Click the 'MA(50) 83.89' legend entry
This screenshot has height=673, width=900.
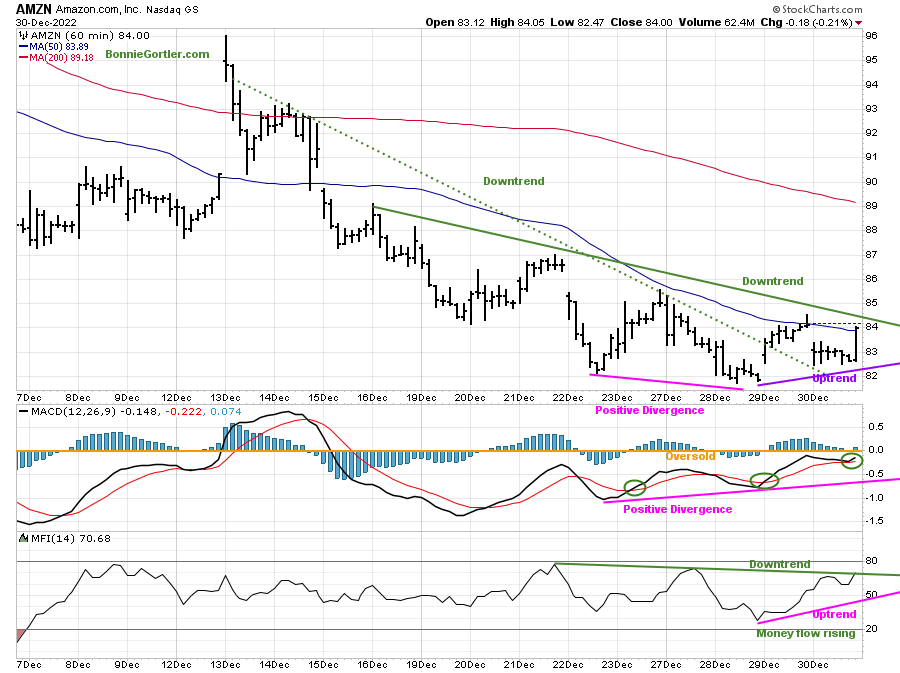(59, 46)
